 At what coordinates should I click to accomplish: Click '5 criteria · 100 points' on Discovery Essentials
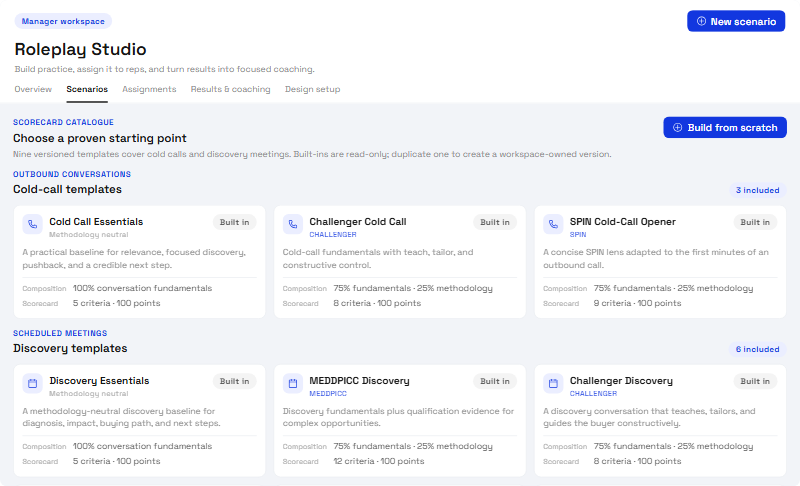coord(116,461)
